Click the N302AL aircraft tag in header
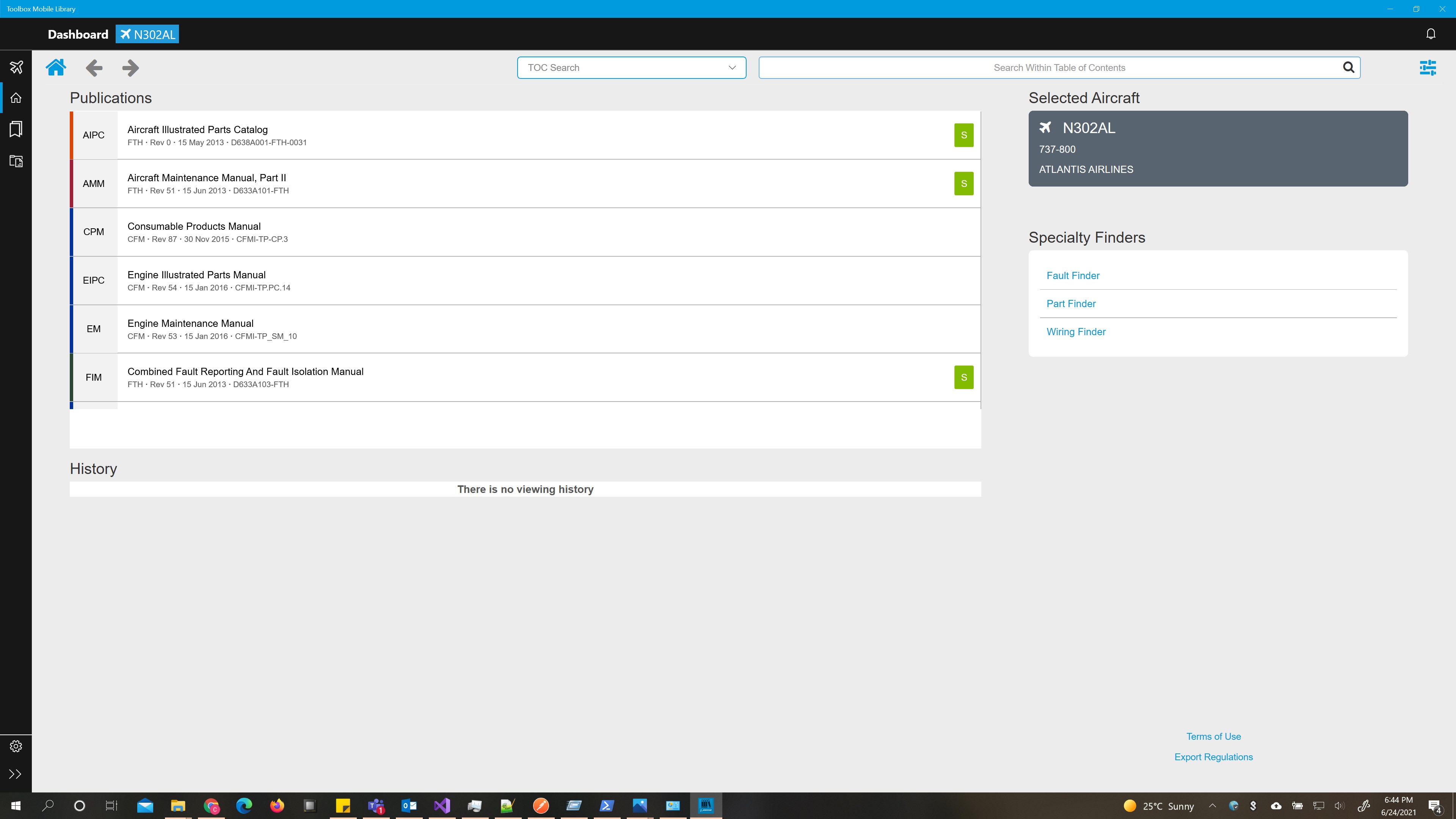1456x819 pixels. [147, 35]
